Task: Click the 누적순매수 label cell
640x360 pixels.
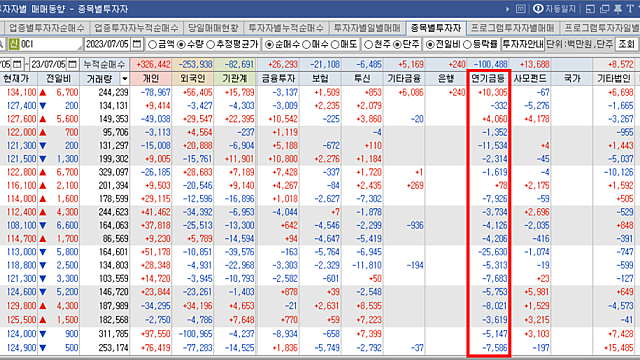Action: 104,64
